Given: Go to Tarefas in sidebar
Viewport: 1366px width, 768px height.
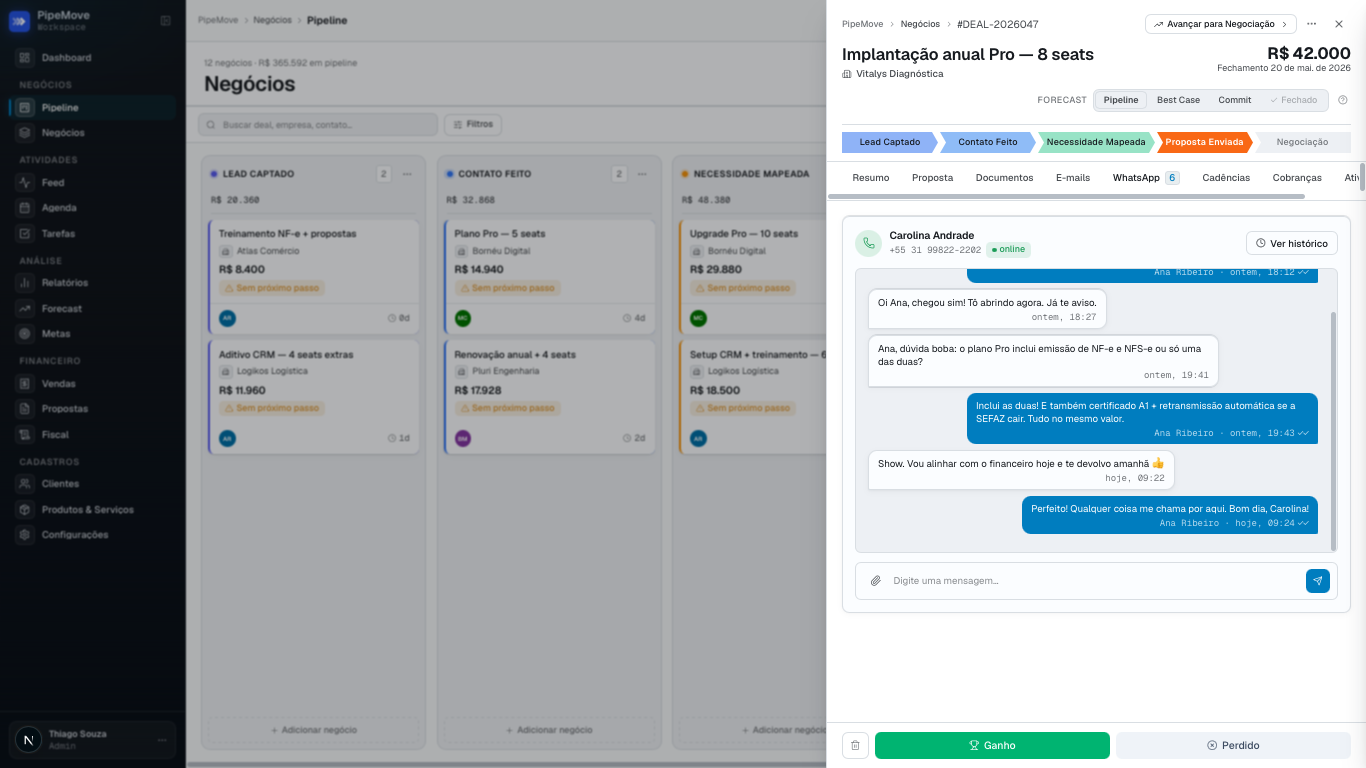Looking at the screenshot, I should pos(93,233).
